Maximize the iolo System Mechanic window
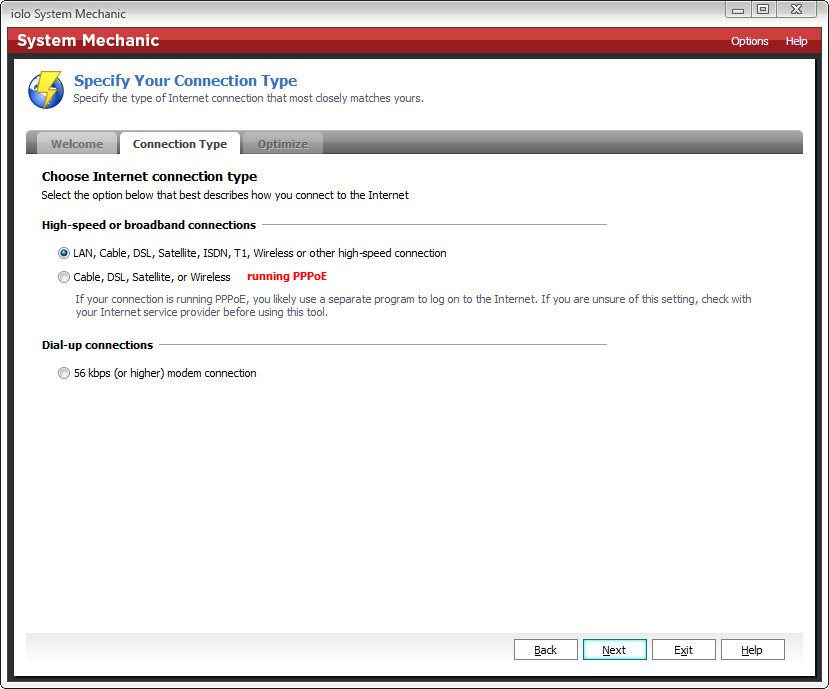The height and width of the screenshot is (689, 829). pyautogui.click(x=763, y=10)
